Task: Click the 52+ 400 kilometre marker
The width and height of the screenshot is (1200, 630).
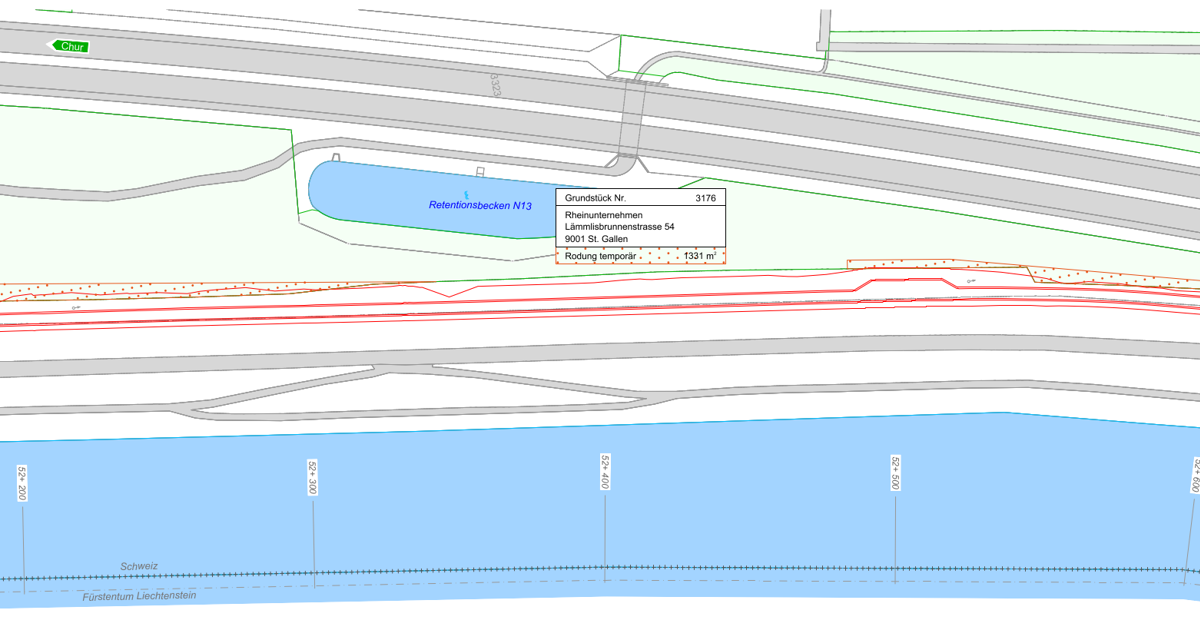Action: (x=604, y=472)
